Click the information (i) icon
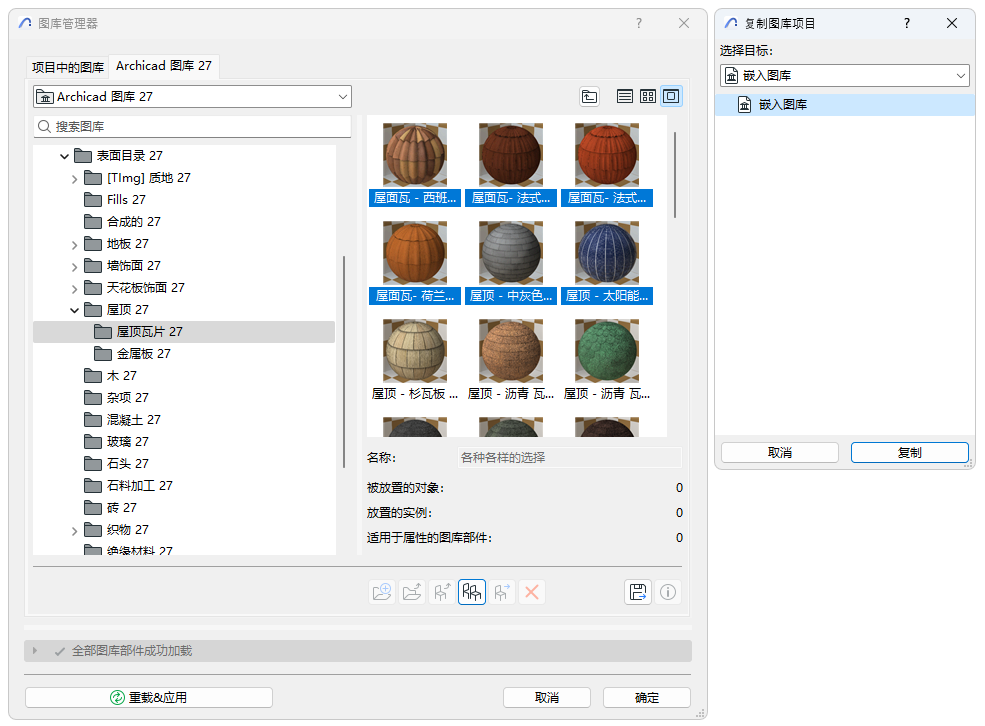Screen dimensions: 985x726 668,592
